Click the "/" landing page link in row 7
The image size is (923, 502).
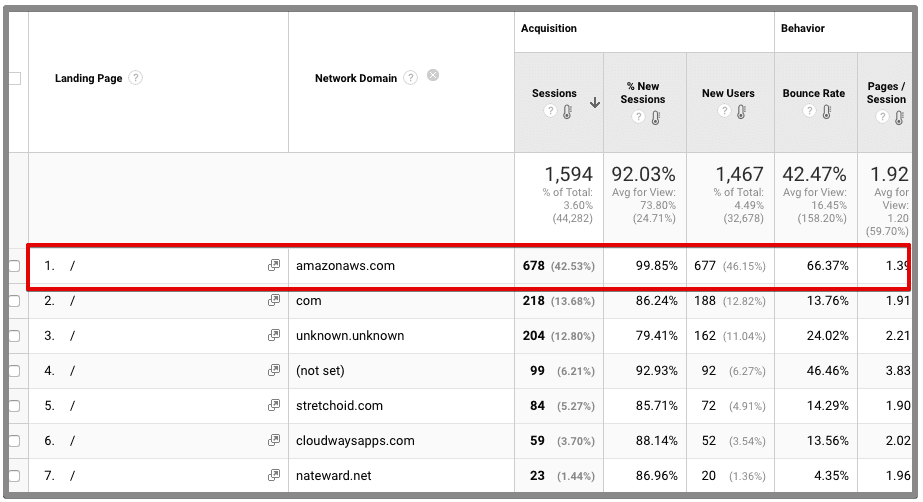click(x=72, y=476)
